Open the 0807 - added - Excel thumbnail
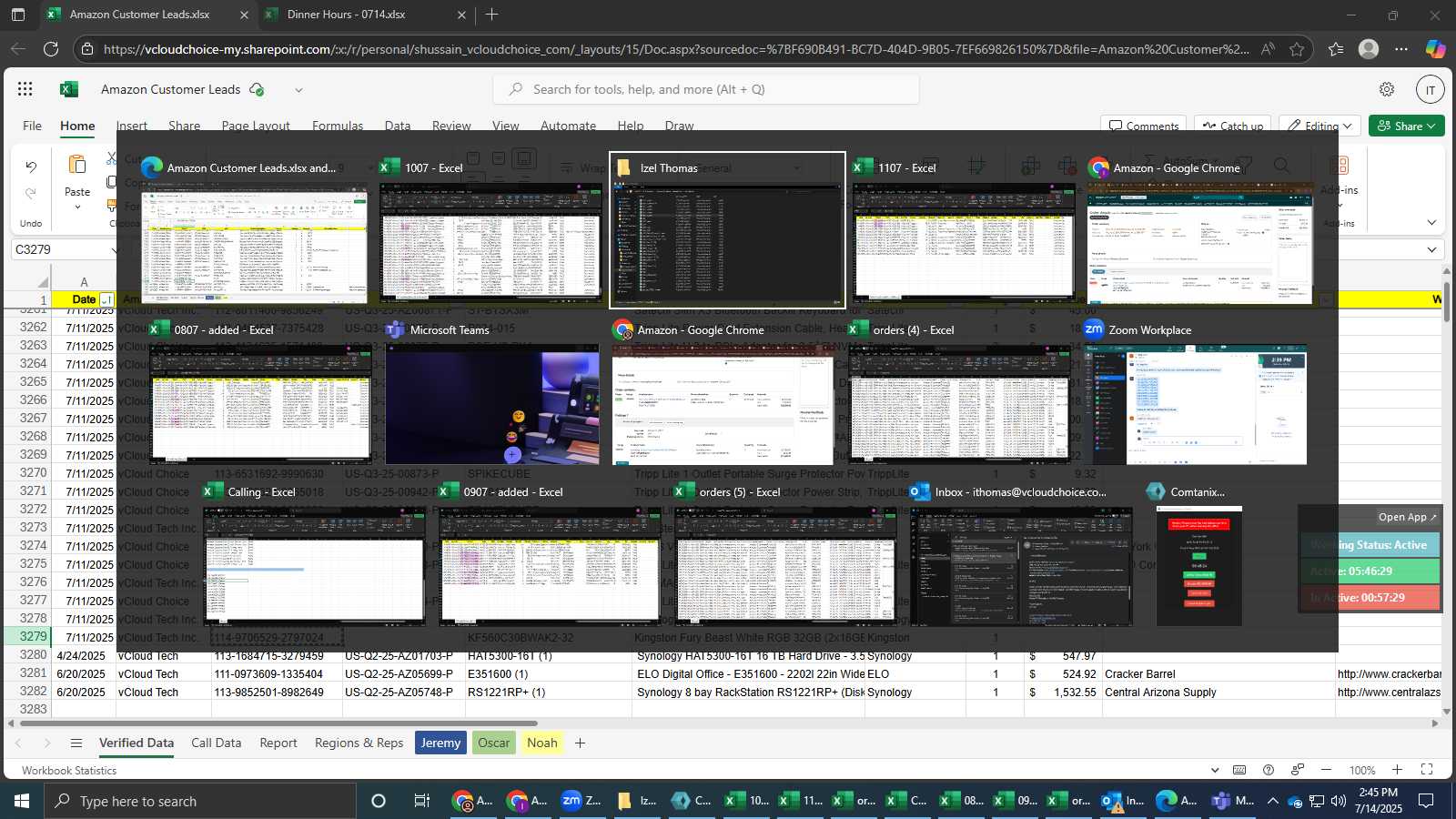Screen dimensions: 1456x819 (260, 404)
